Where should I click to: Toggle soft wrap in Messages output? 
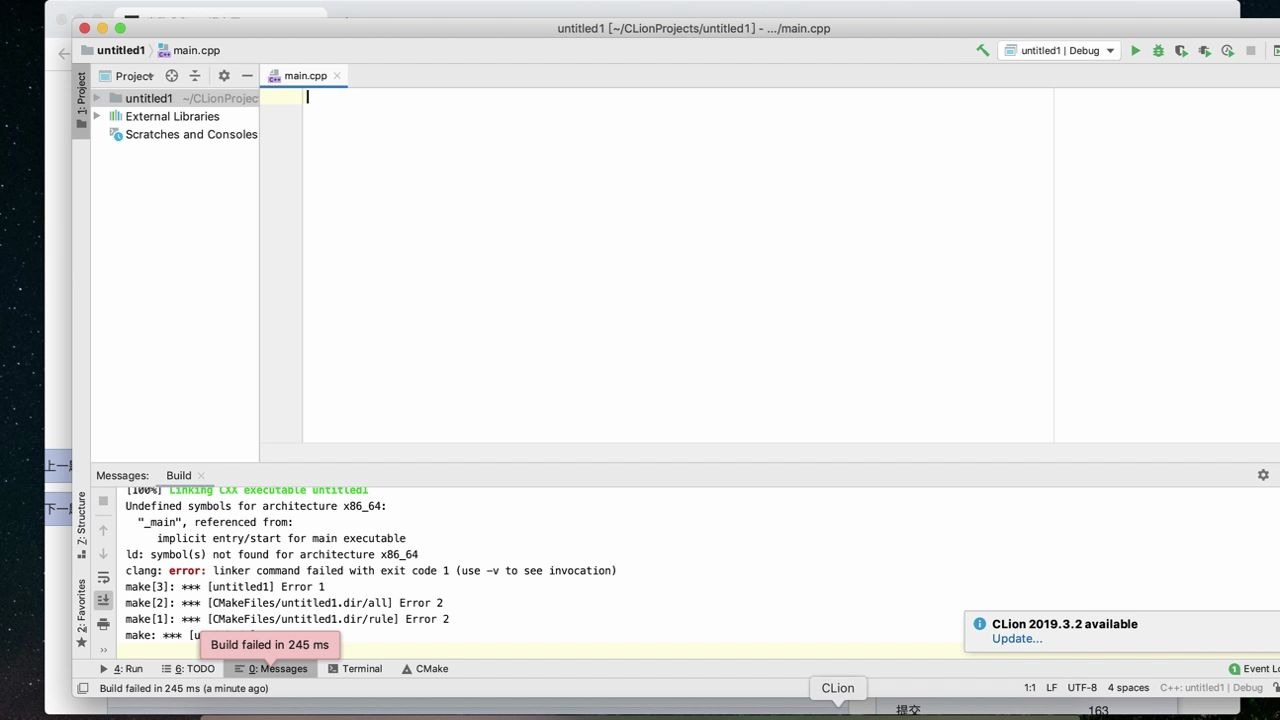click(103, 577)
